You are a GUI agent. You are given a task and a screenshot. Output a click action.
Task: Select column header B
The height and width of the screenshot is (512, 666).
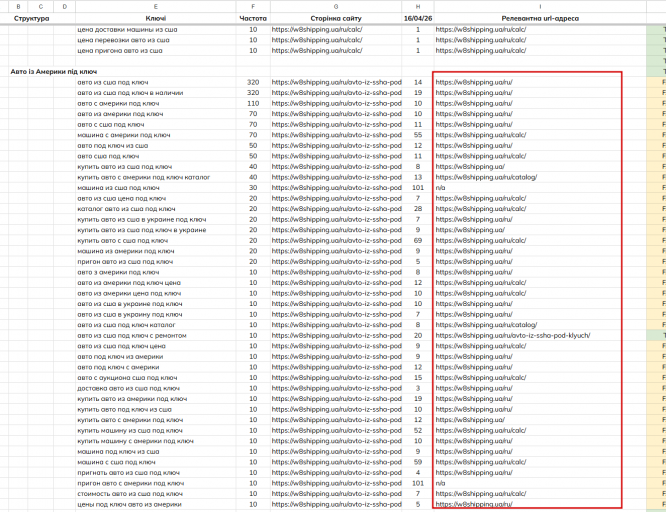tap(18, 6)
